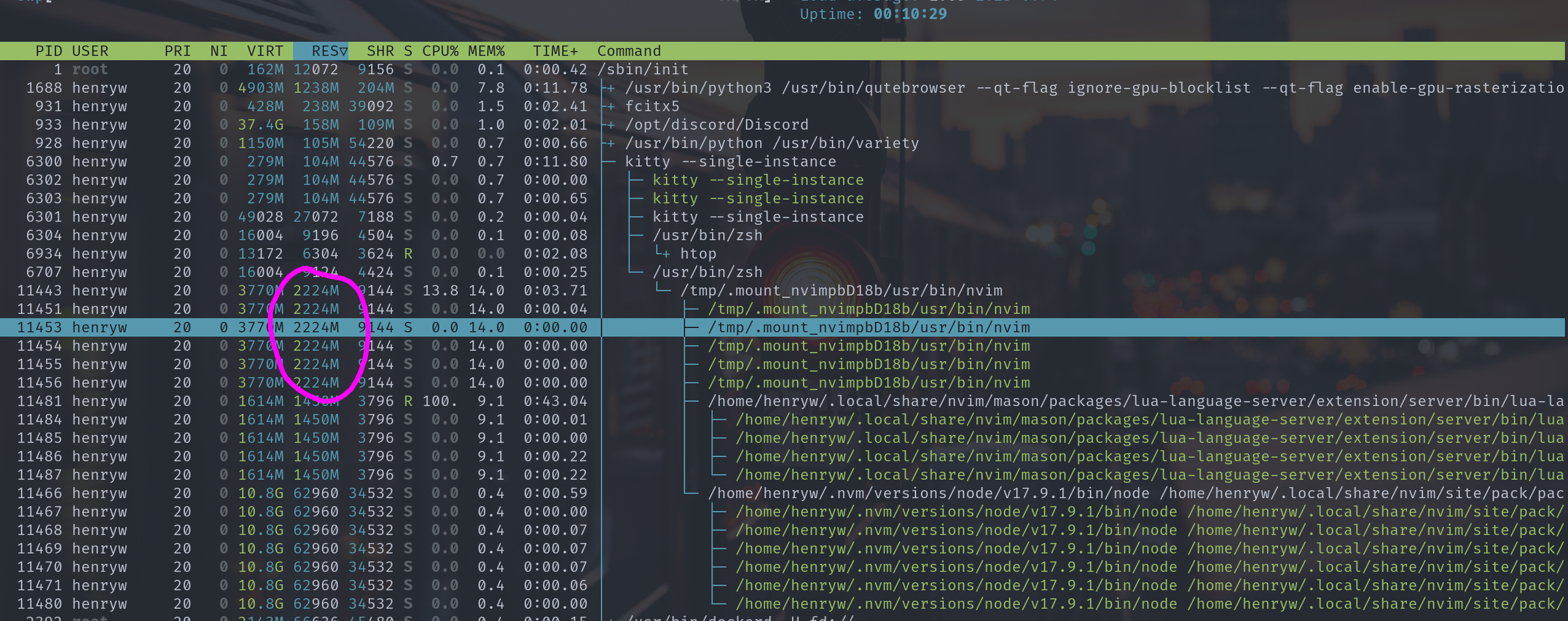Viewport: 1568px width, 621px height.
Task: Click 0:43.04 TIME+ value
Action: click(x=555, y=401)
